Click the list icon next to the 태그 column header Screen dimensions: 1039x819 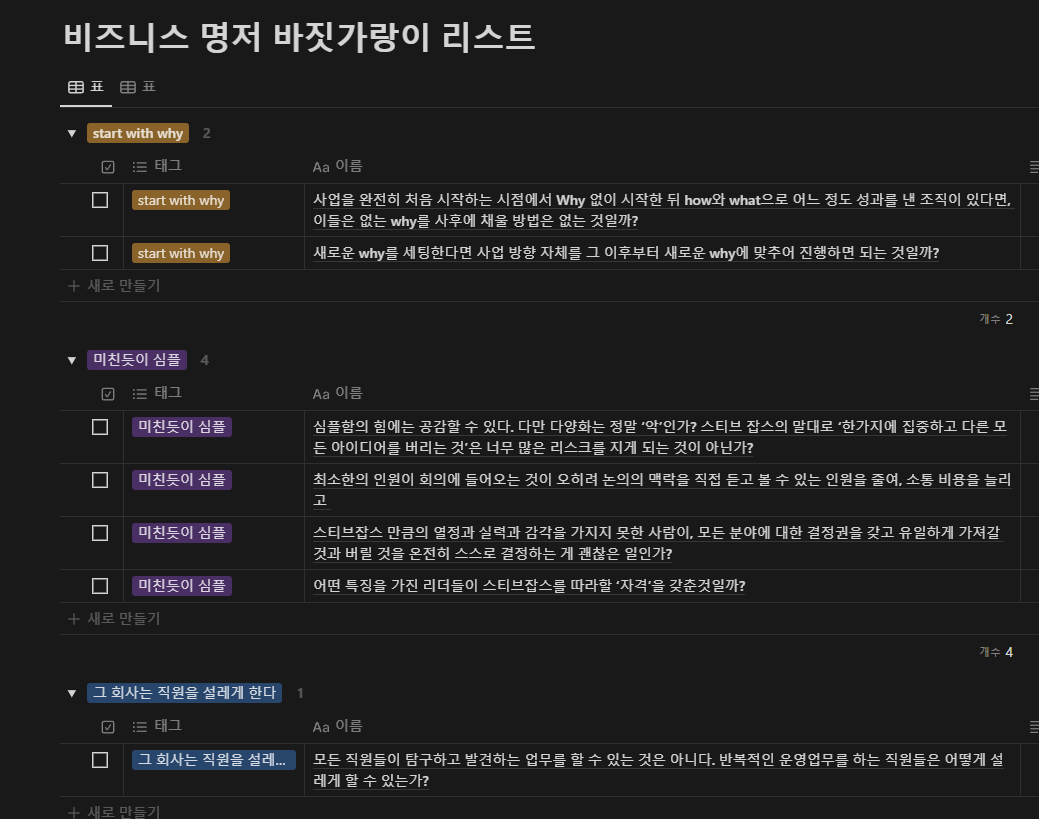(x=139, y=166)
